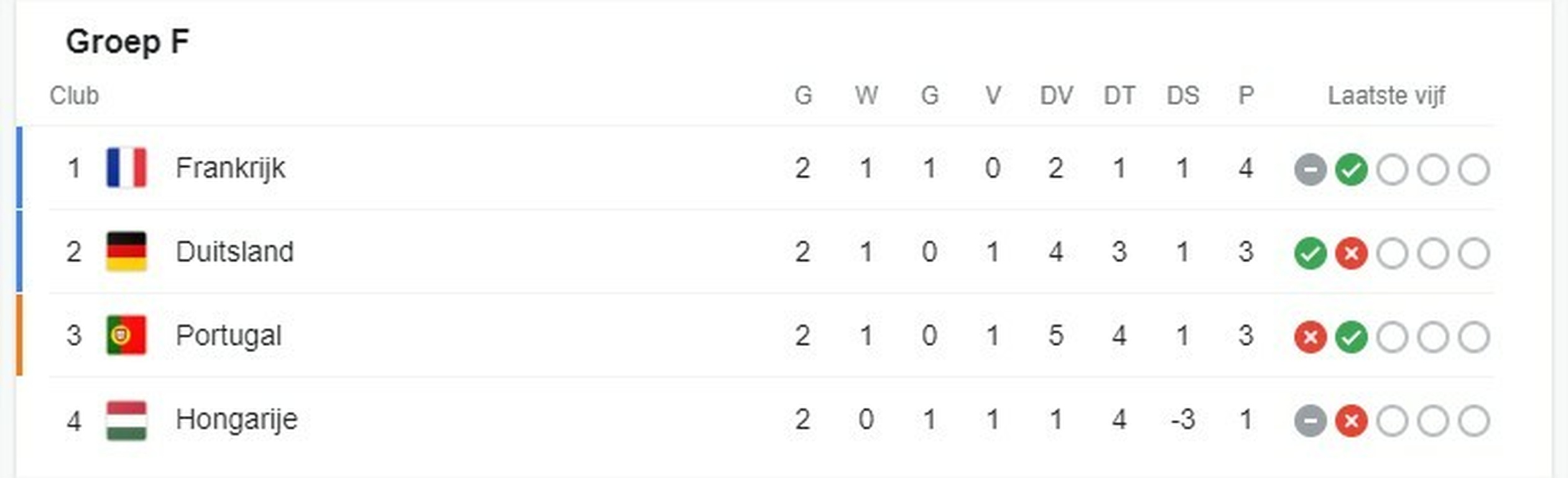Click Frankrijk's last empty match circle
This screenshot has width=1568, height=478.
click(x=1473, y=169)
